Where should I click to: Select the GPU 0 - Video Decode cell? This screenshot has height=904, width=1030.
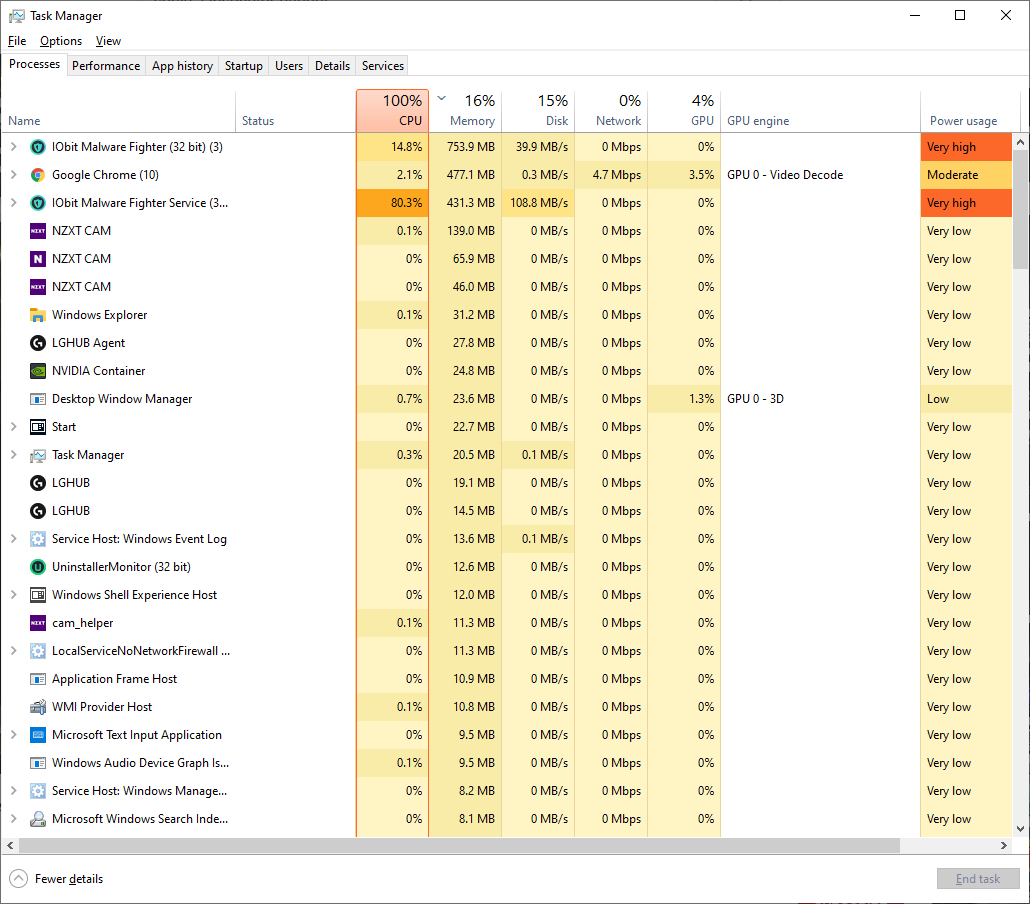tap(820, 175)
